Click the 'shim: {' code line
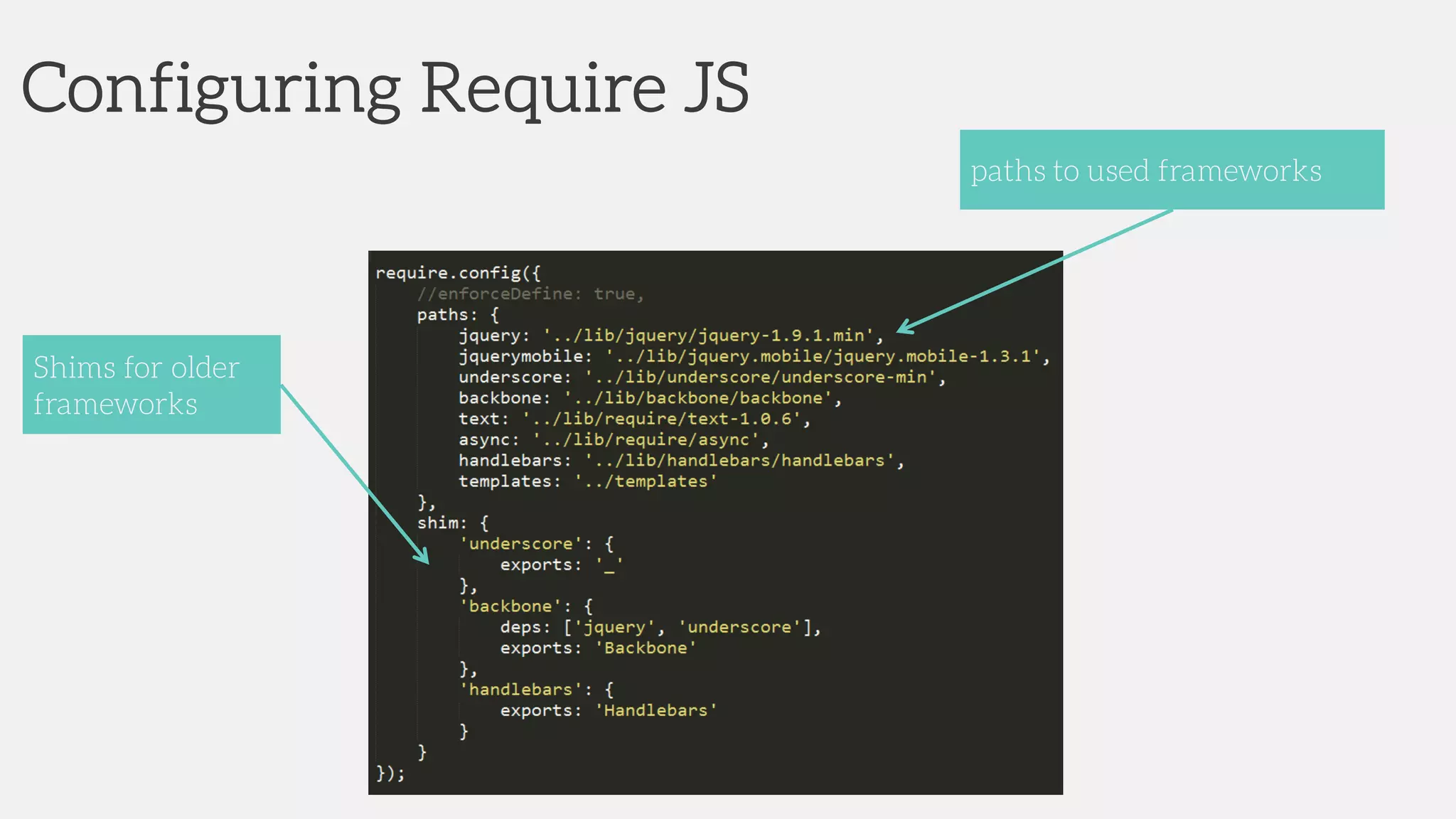1456x819 pixels. [453, 523]
